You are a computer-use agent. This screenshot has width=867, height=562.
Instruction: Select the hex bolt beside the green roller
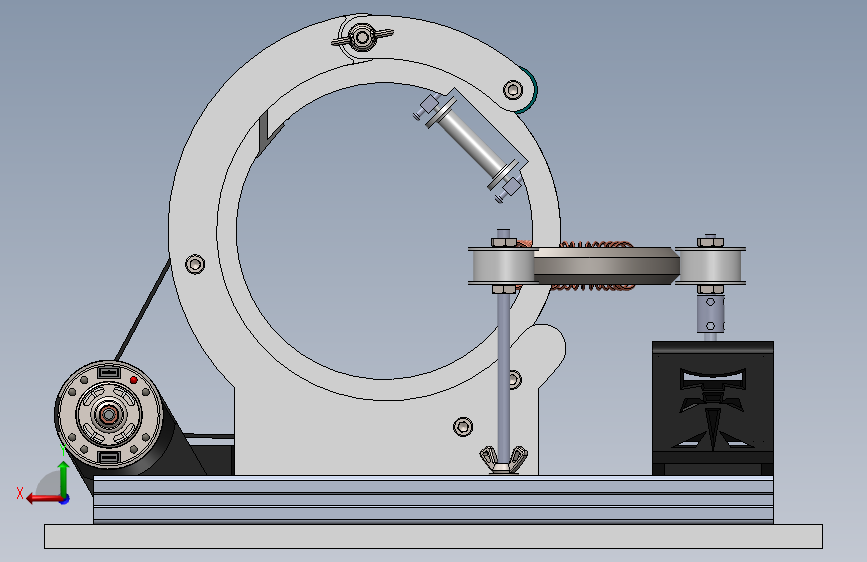pyautogui.click(x=513, y=89)
